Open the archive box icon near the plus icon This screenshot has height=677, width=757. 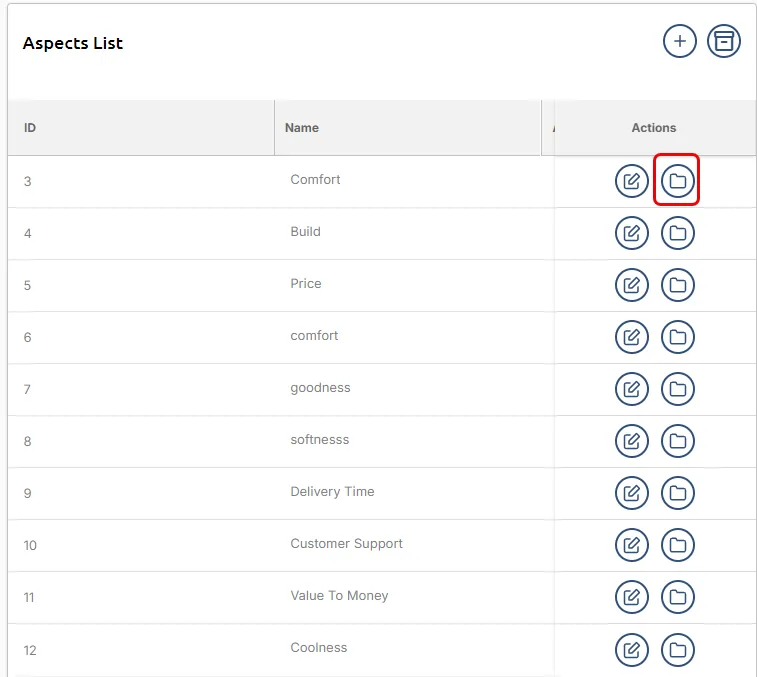point(723,41)
